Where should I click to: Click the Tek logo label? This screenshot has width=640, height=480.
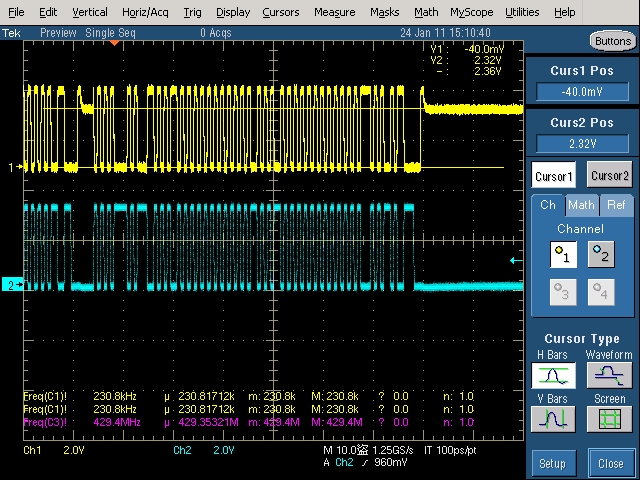[x=11, y=33]
